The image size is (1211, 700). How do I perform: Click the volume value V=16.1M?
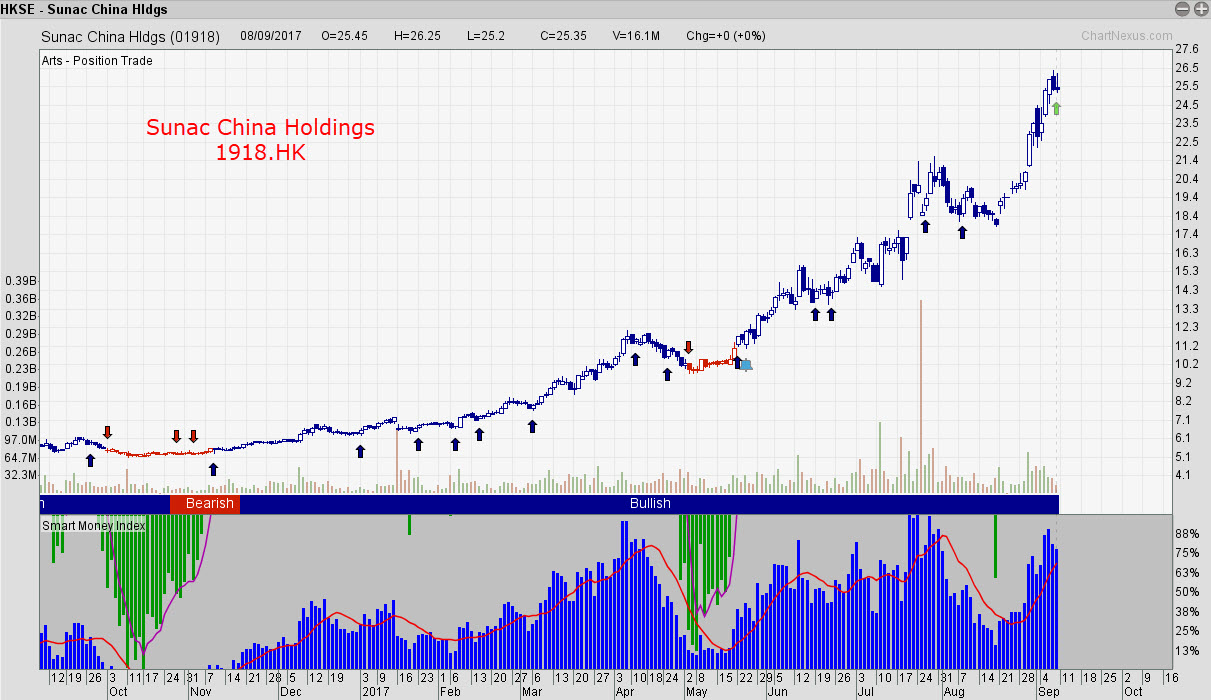click(636, 36)
